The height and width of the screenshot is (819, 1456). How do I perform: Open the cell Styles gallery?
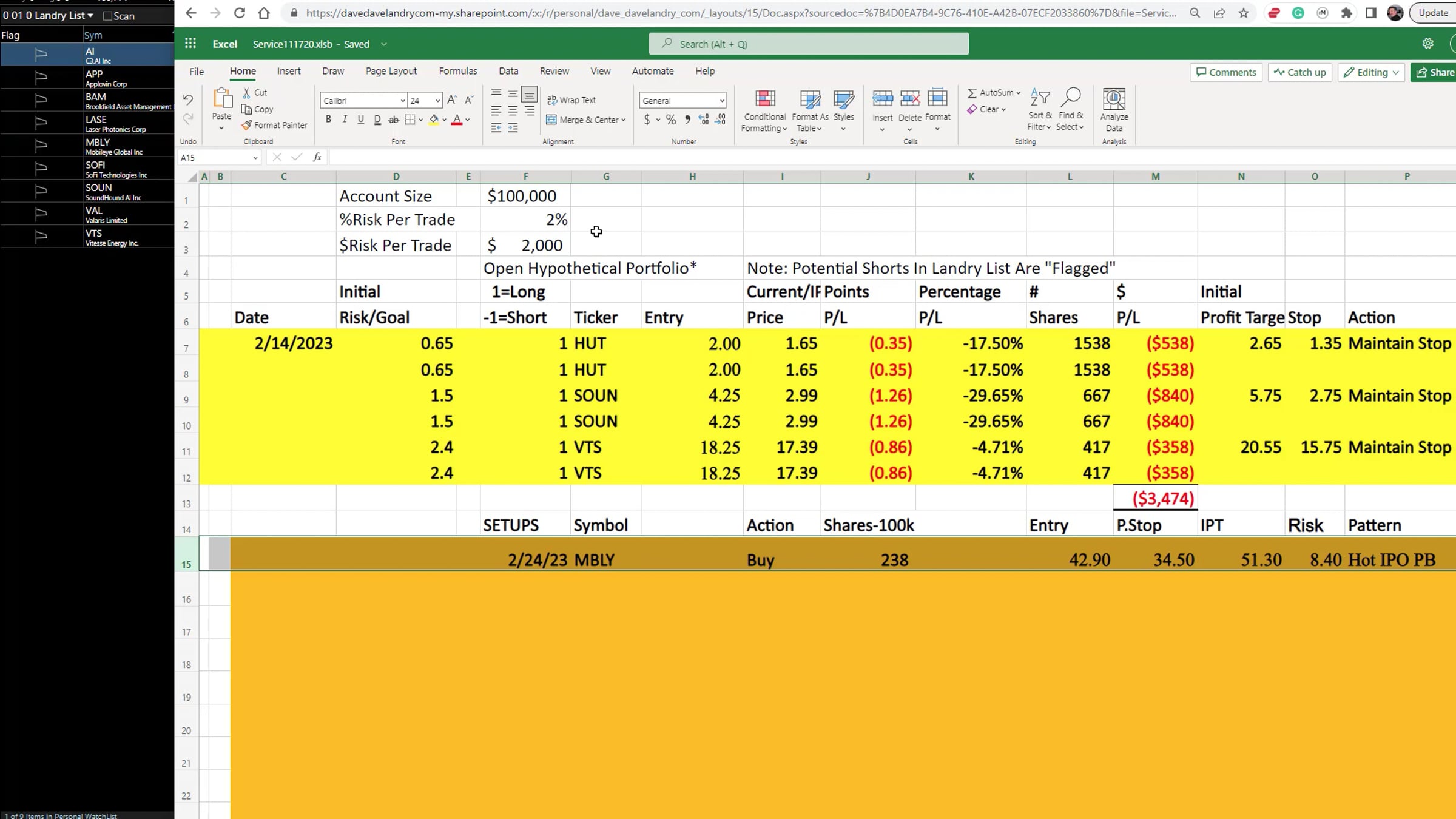pyautogui.click(x=843, y=111)
